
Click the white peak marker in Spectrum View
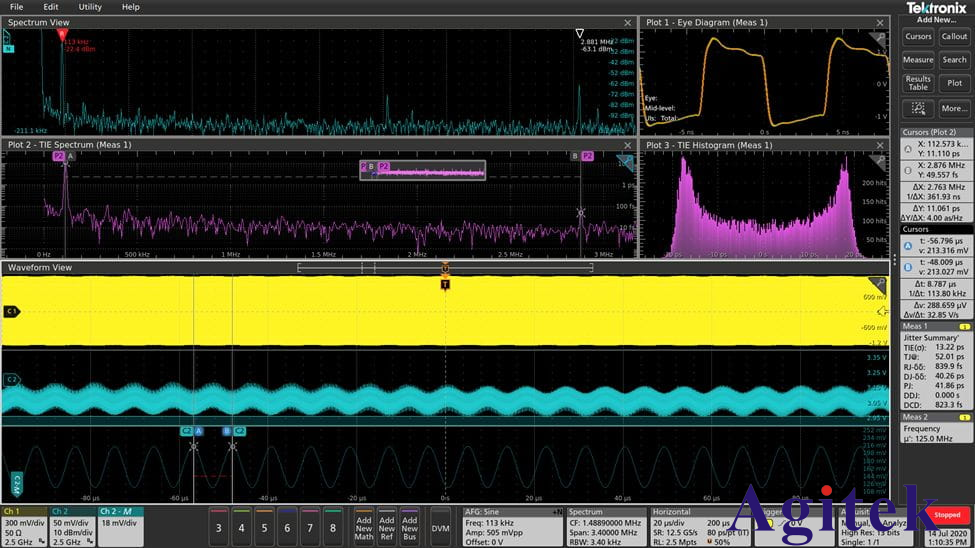point(580,32)
